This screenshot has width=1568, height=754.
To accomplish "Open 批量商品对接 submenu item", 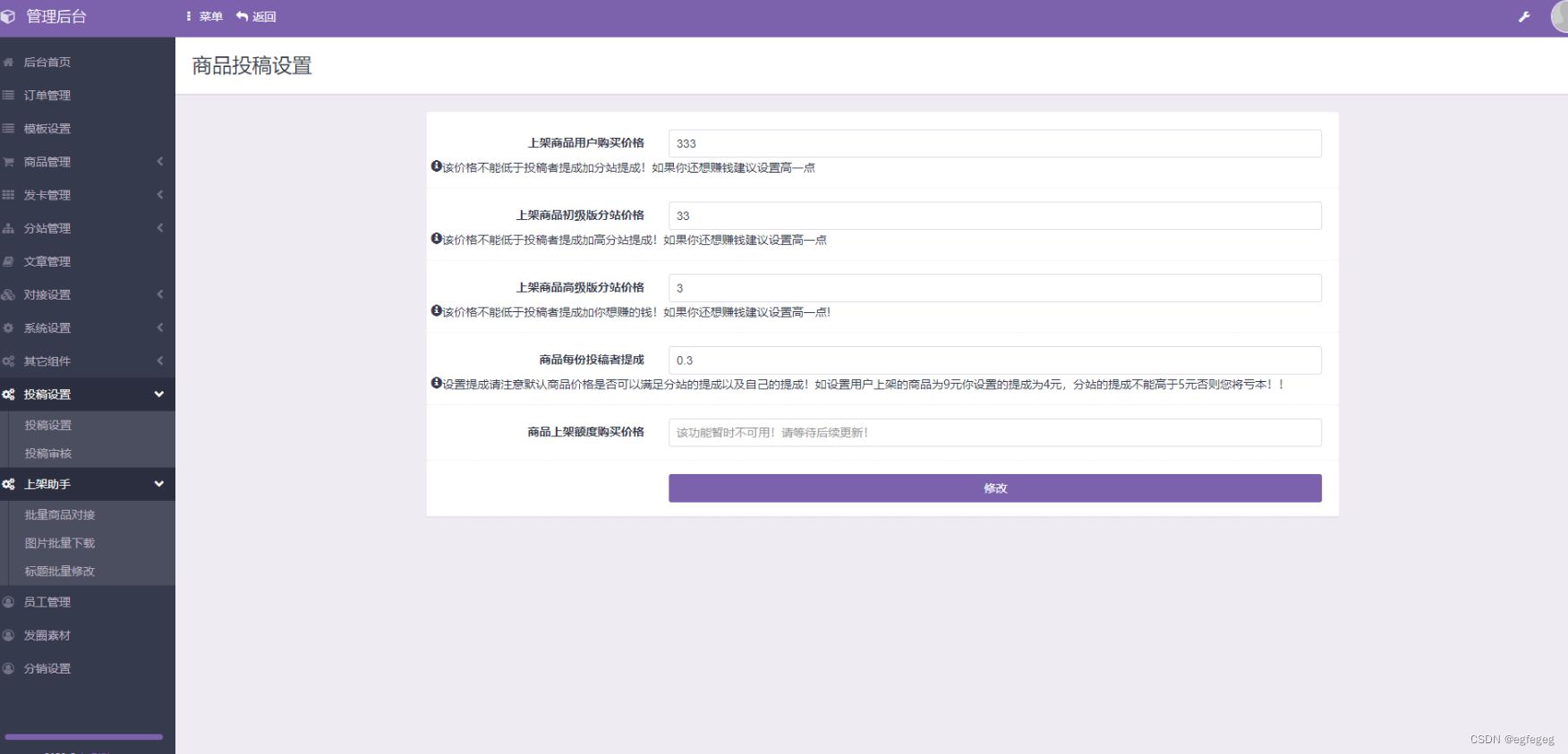I will coord(60,515).
